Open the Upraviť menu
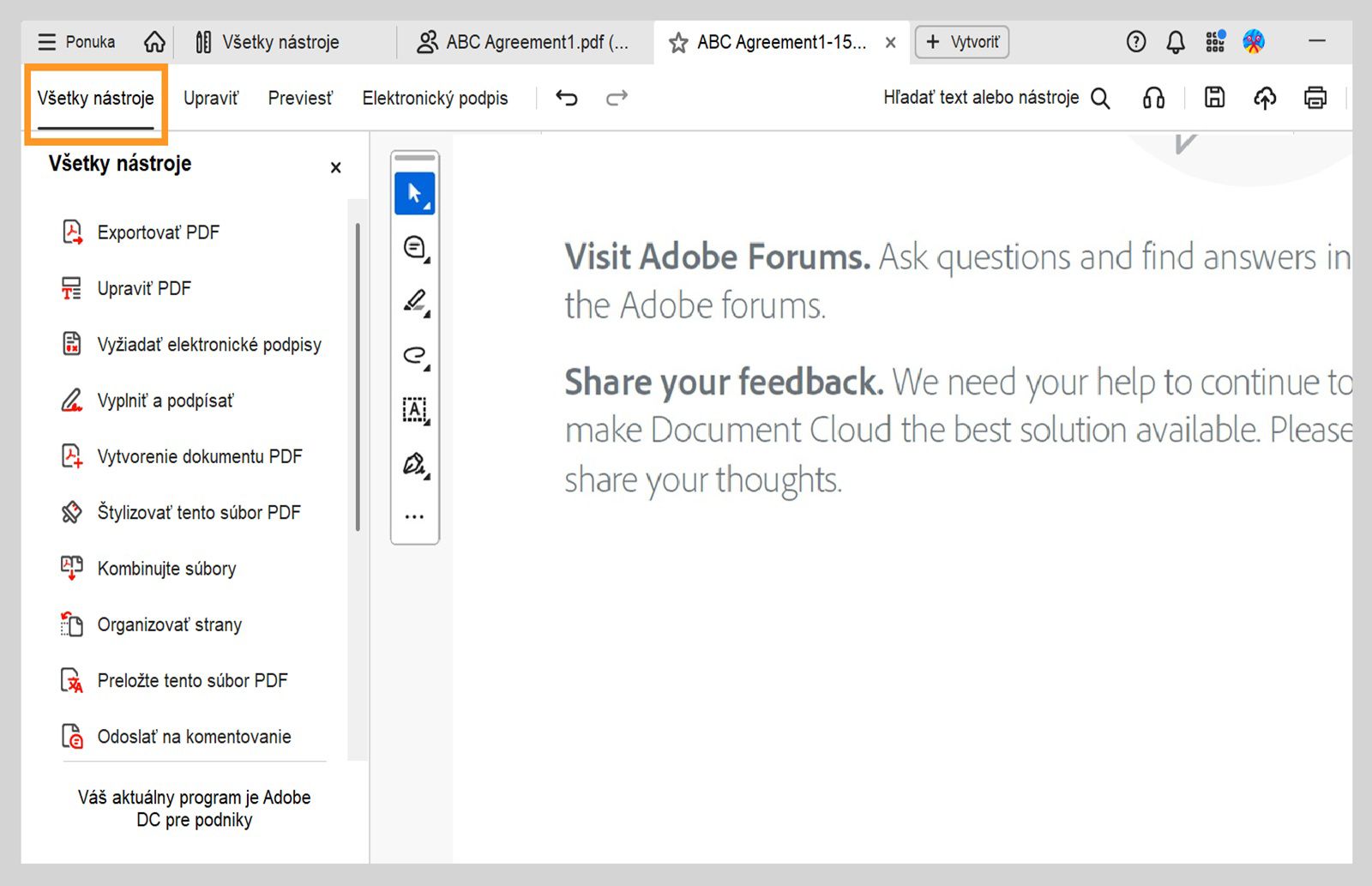 coord(210,98)
